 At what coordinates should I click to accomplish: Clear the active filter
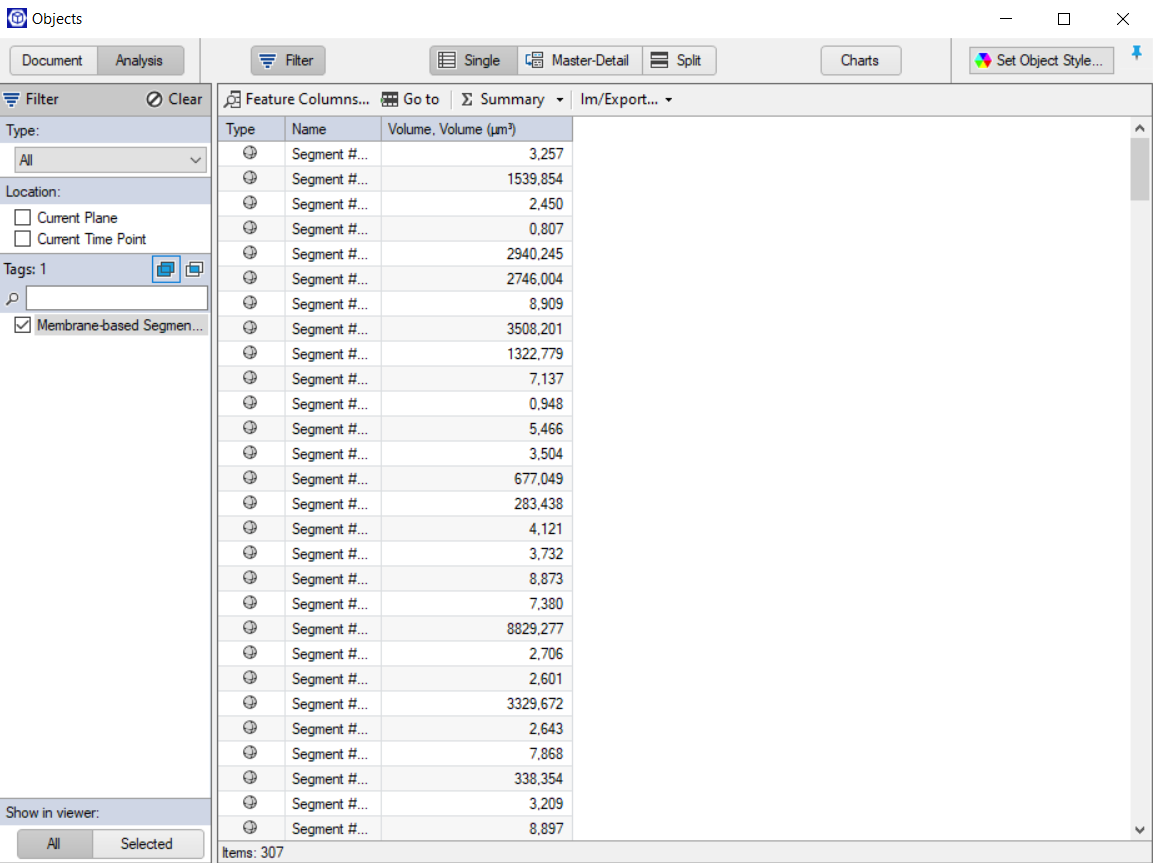pyautogui.click(x=173, y=98)
